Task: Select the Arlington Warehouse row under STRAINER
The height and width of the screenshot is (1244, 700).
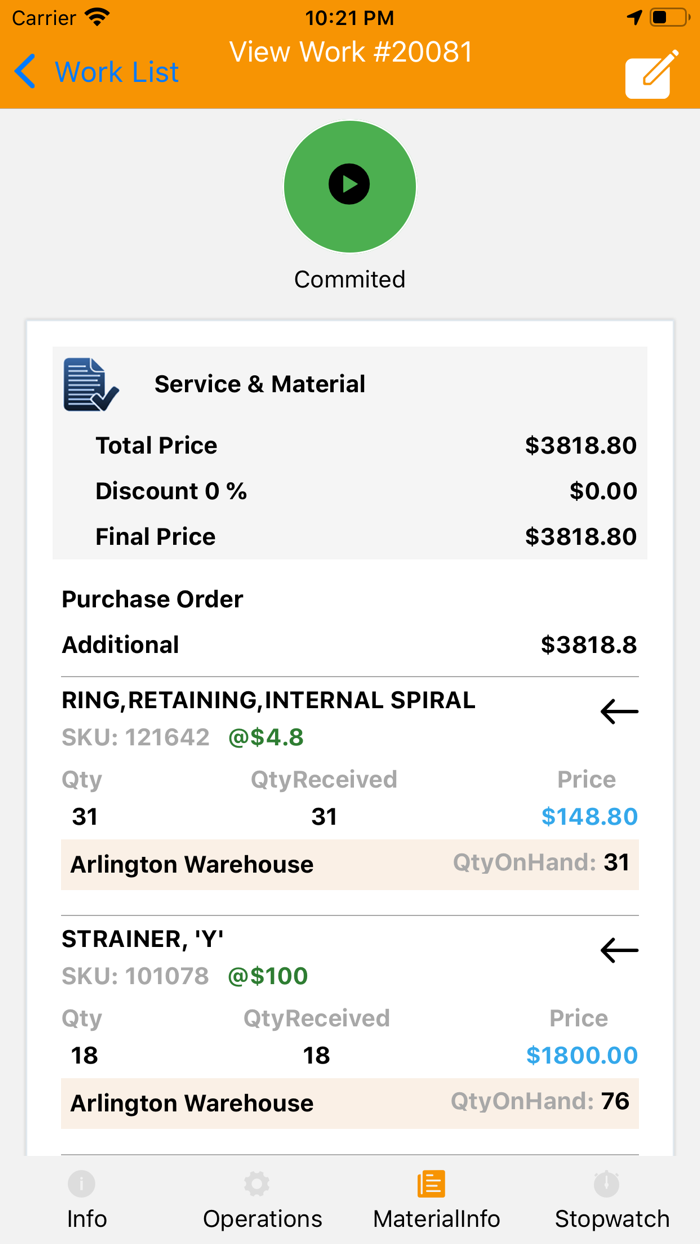Action: pos(350,1103)
